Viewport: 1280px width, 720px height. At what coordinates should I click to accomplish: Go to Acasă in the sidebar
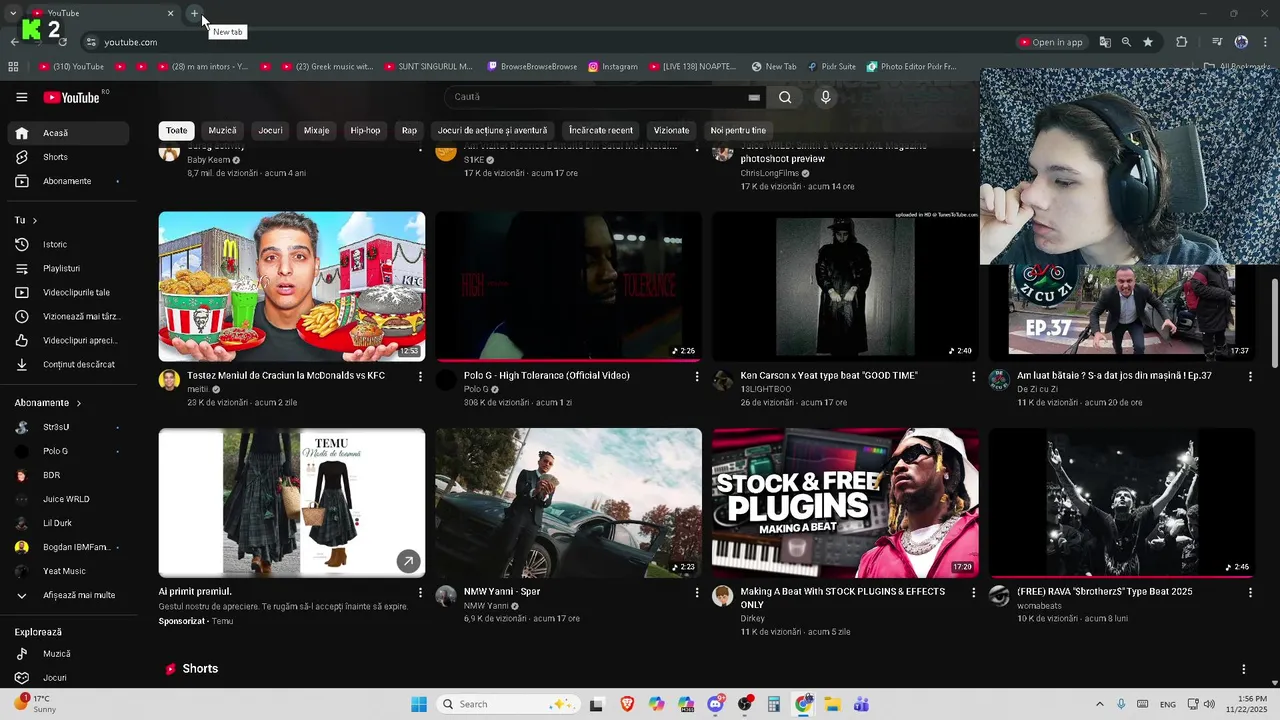tap(70, 133)
